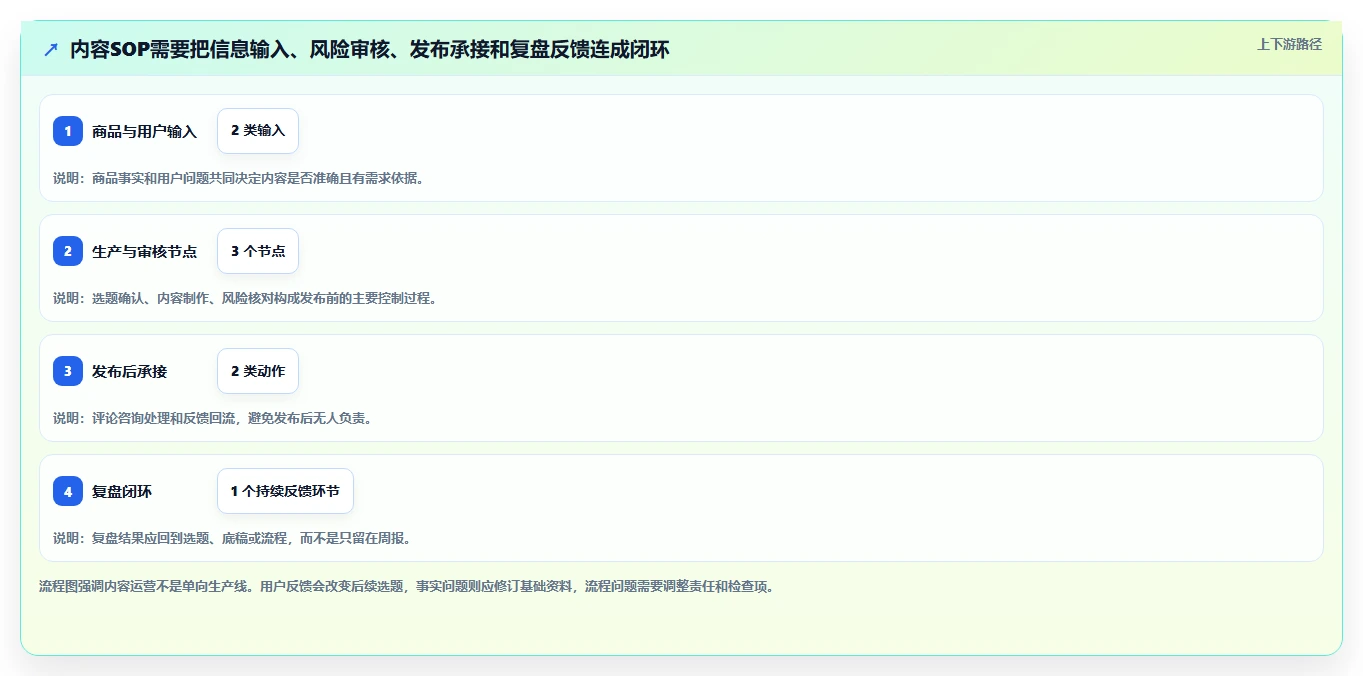
Task: Click the title '内容SOP需要把信息输入…连成闭环'
Action: coord(370,49)
